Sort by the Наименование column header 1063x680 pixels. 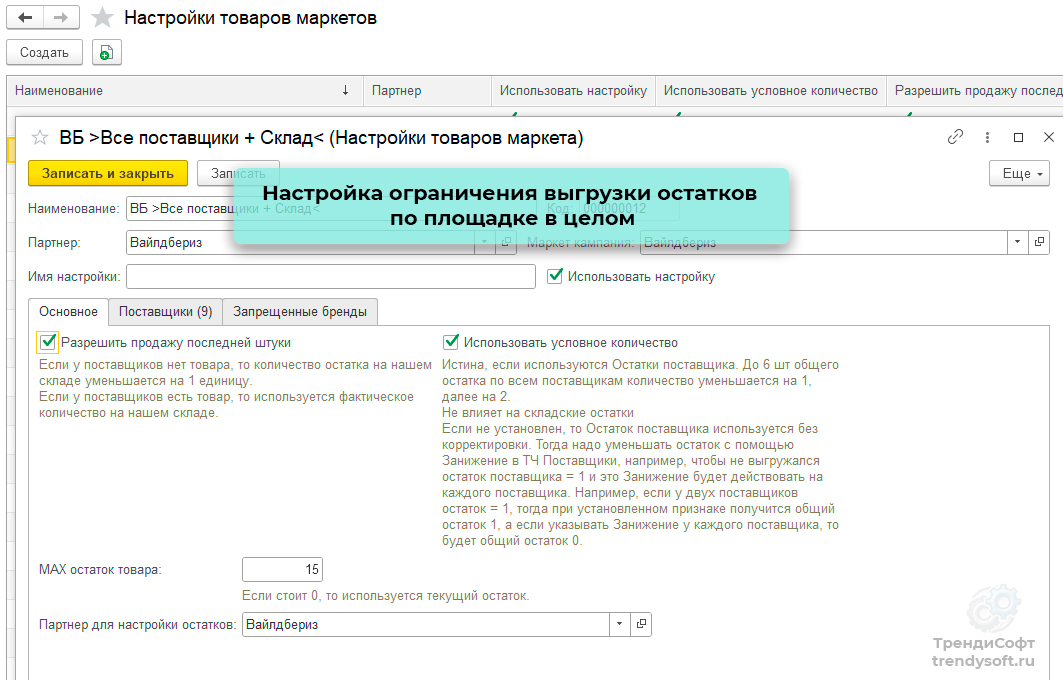pos(185,90)
